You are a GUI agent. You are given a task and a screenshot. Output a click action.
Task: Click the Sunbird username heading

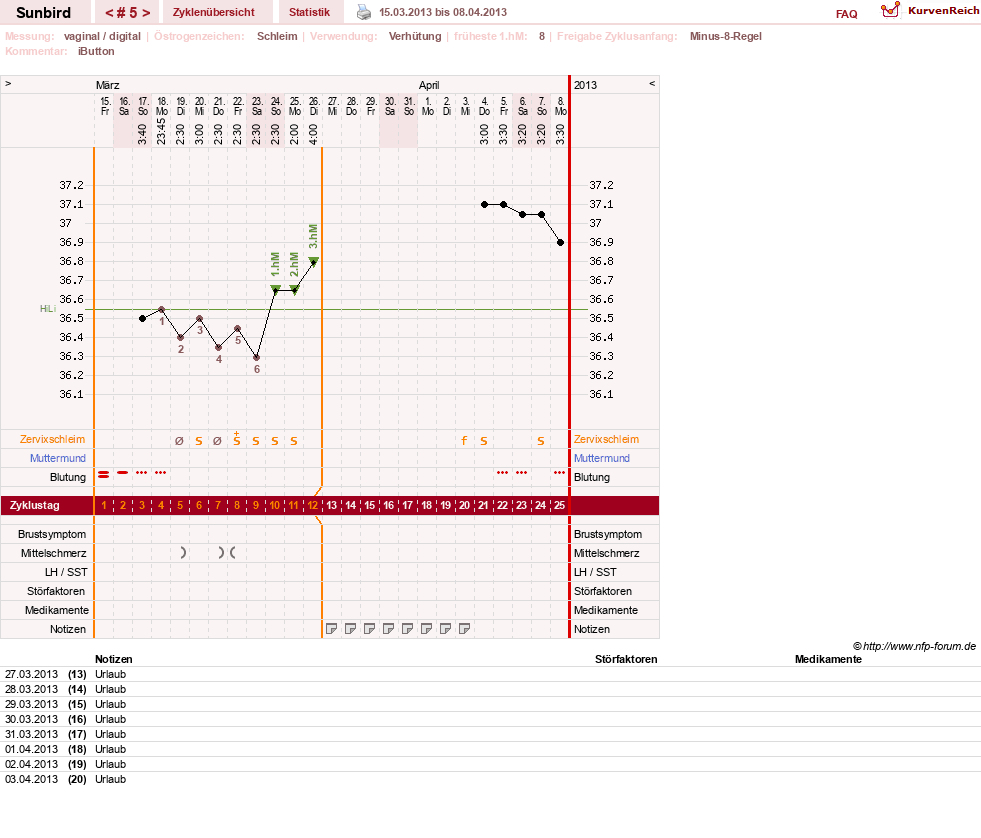pyautogui.click(x=43, y=13)
